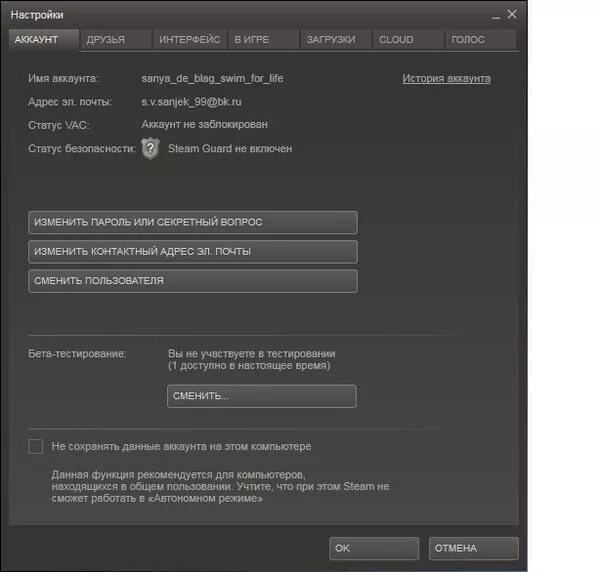Confirm settings with the OK button
600x572 pixels.
(374, 548)
